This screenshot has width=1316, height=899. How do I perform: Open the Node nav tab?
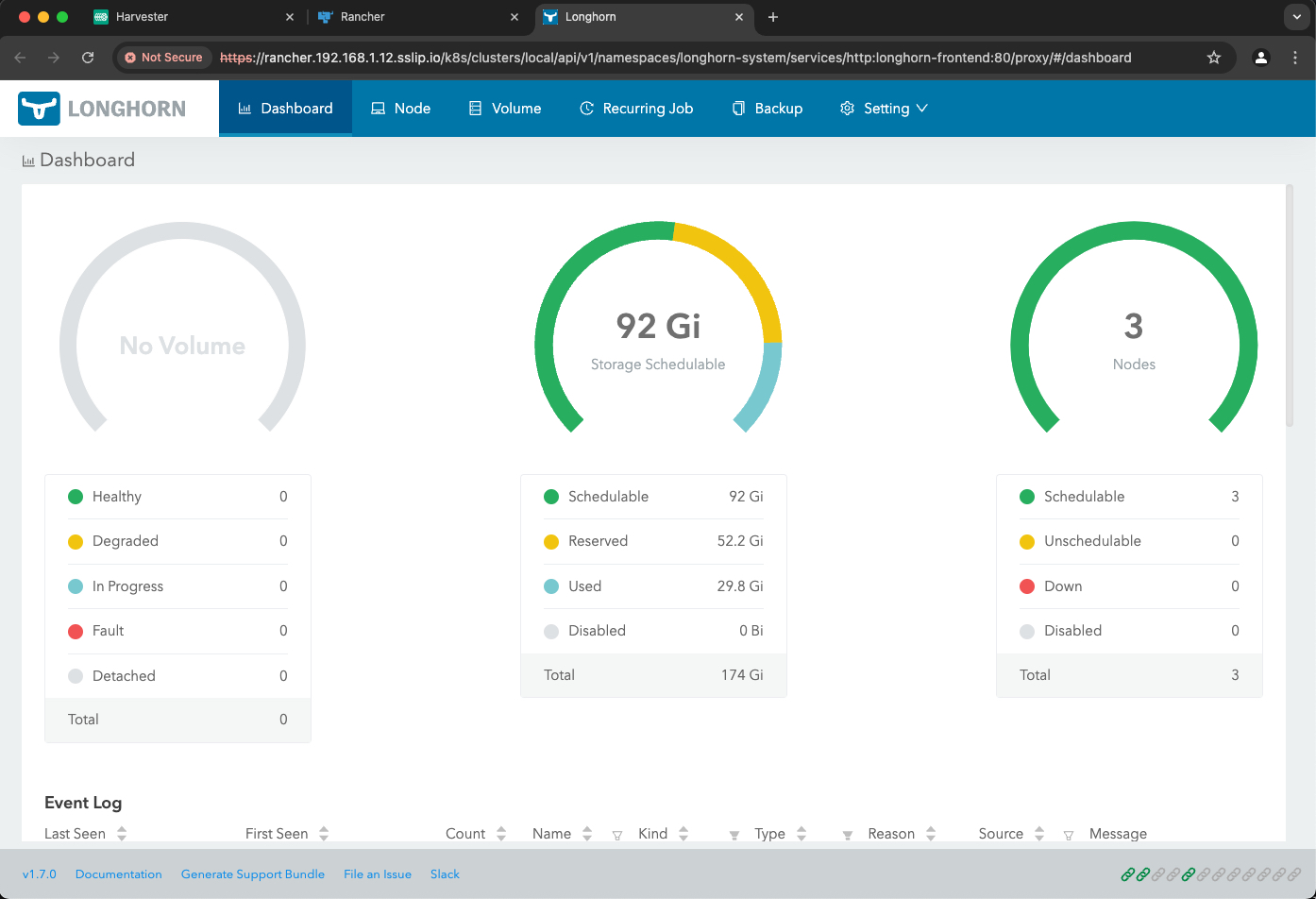[x=400, y=109]
